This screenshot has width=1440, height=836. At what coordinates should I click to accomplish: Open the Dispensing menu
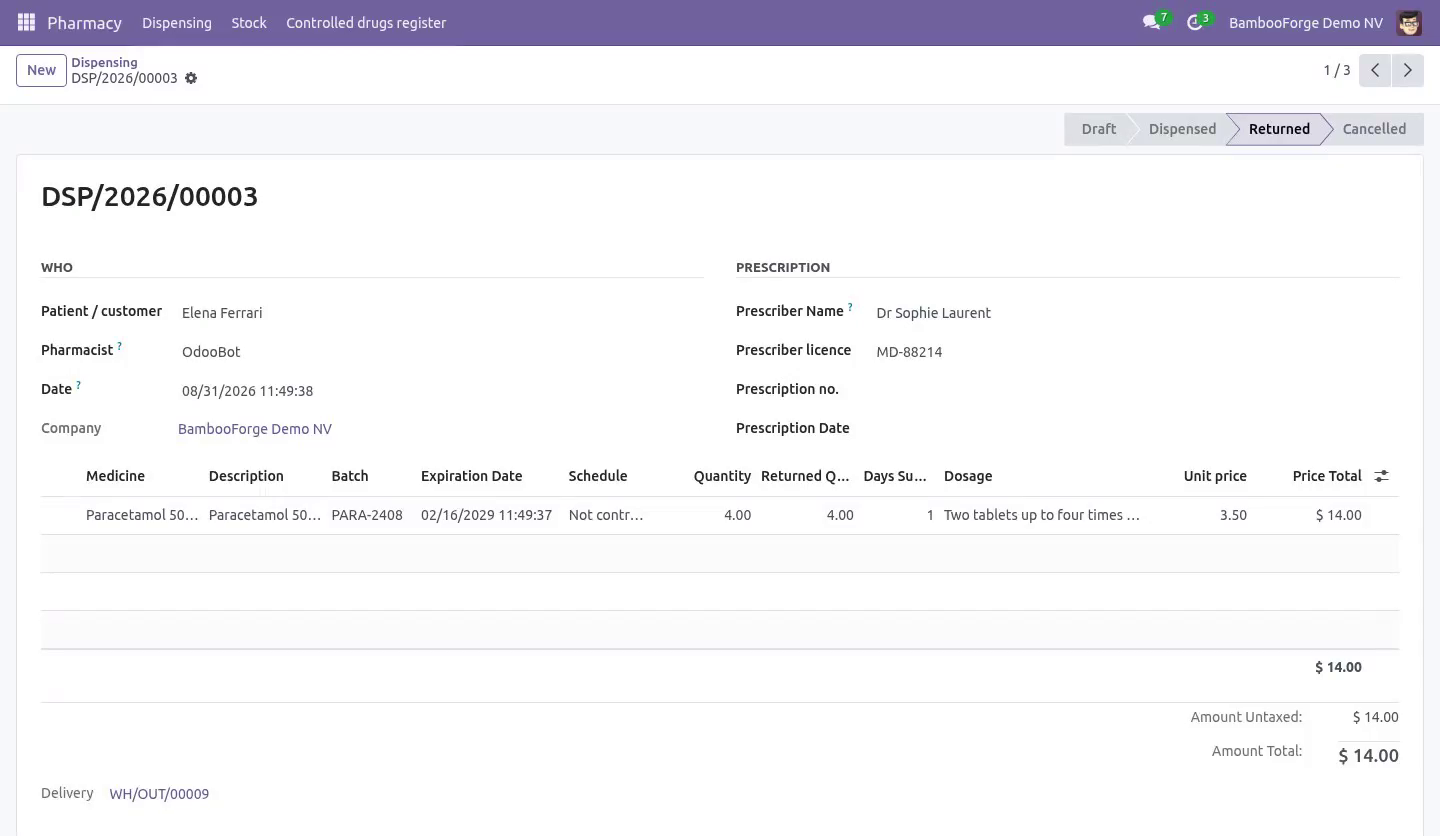point(177,22)
